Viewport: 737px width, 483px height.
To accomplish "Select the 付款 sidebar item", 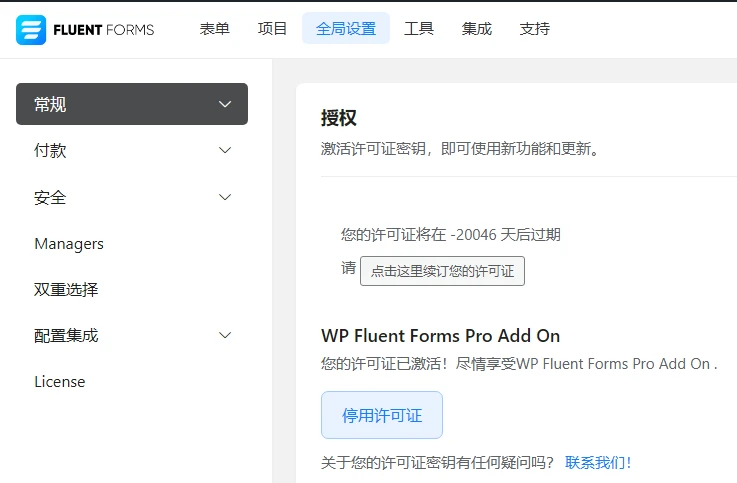I will point(132,150).
